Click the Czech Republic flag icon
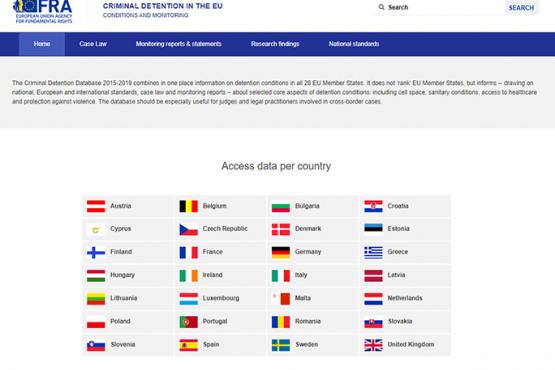 pyautogui.click(x=188, y=229)
